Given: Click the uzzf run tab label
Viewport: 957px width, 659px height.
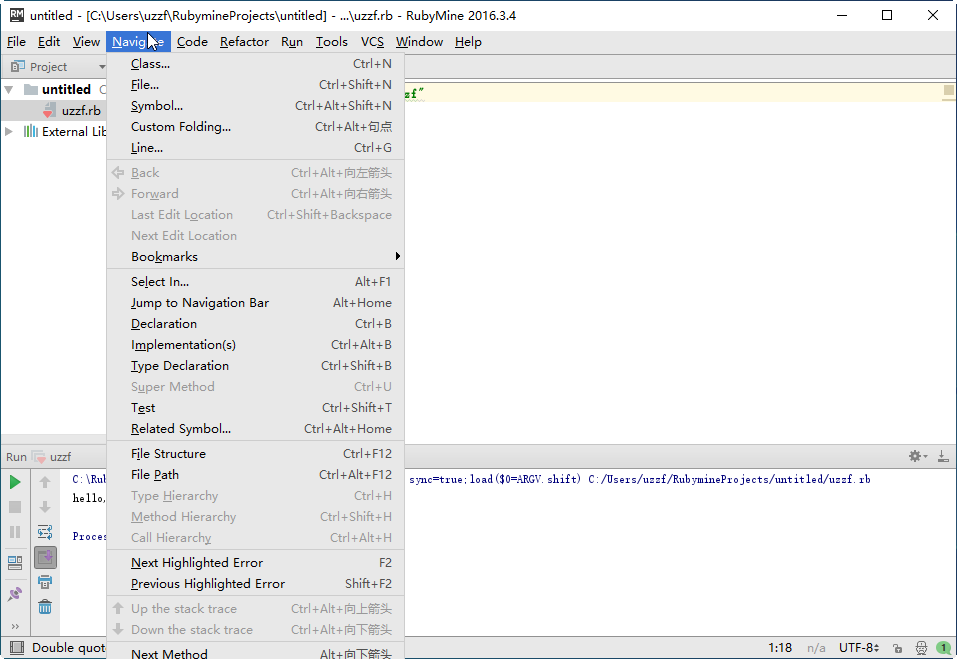Looking at the screenshot, I should (x=60, y=456).
